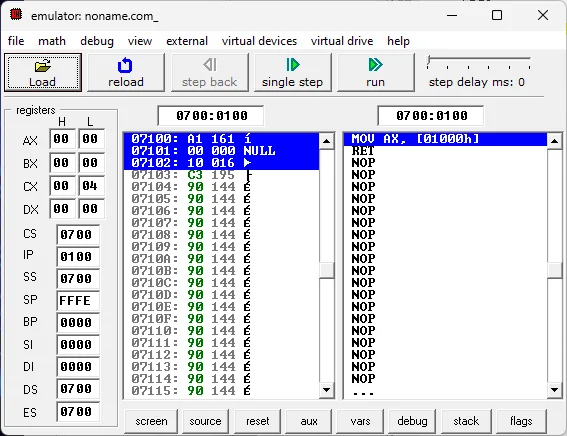Image resolution: width=567 pixels, height=436 pixels.
Task: Click the emulator app icon in title bar
Action: click(x=16, y=15)
